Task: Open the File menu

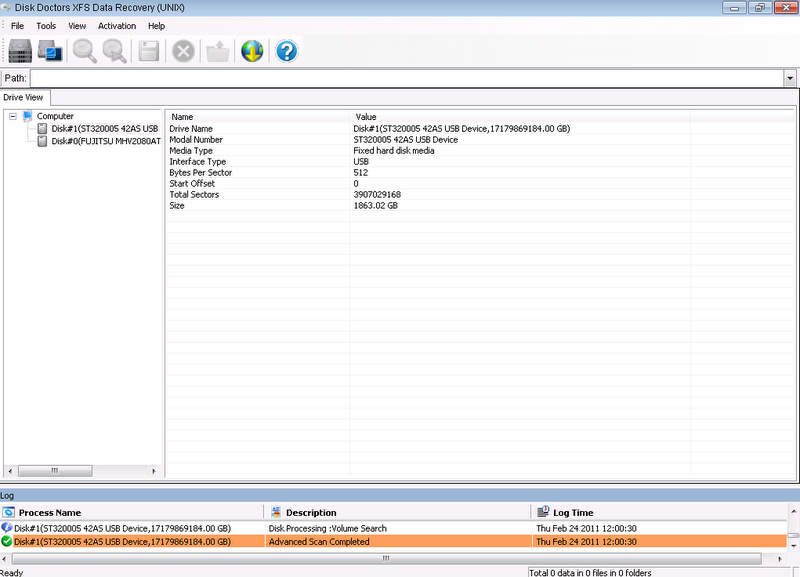Action: (x=17, y=26)
